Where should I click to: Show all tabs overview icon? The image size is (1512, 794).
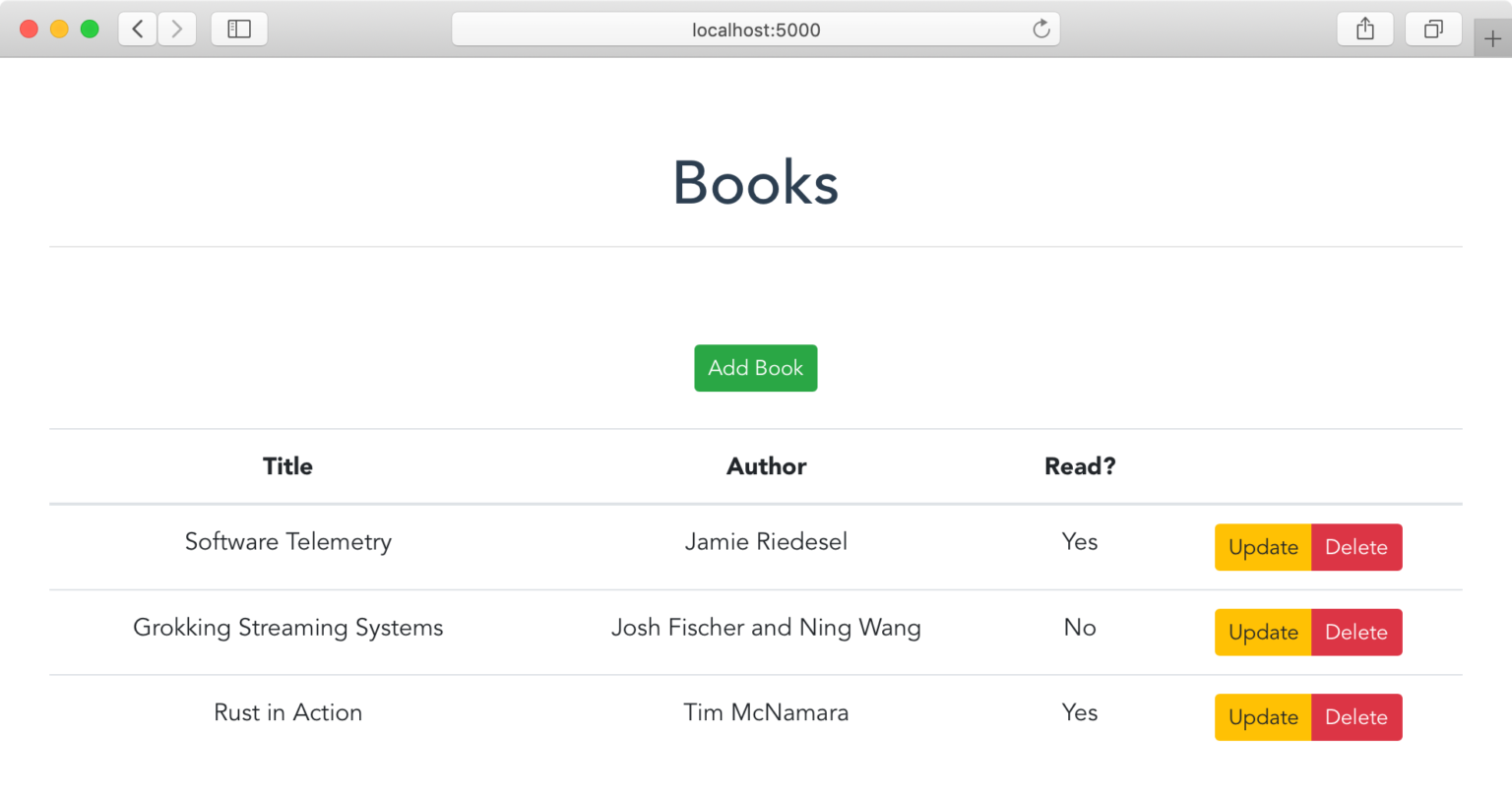coord(1433,30)
